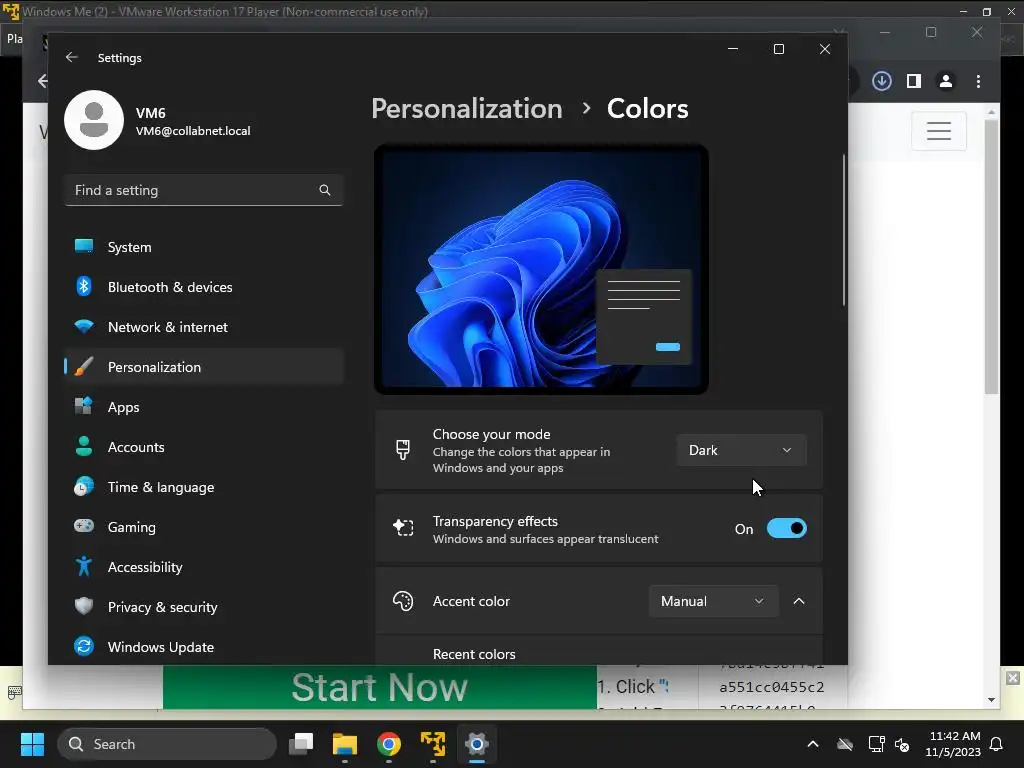Click the browser profile icon
This screenshot has width=1024, height=768.
(946, 81)
